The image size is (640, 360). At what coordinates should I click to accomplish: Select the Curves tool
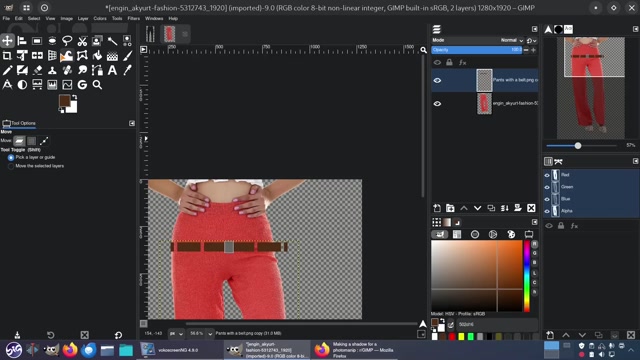coord(67,85)
